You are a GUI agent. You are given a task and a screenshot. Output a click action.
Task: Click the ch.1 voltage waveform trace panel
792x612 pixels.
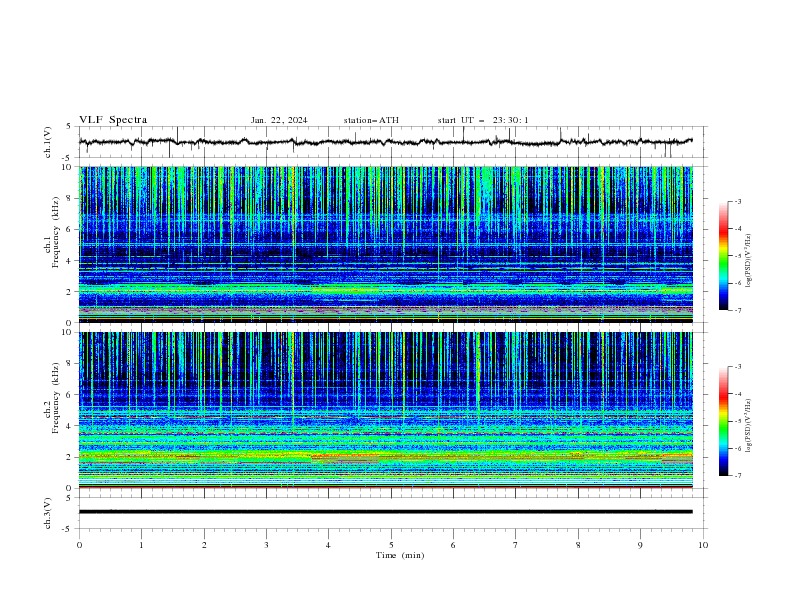pyautogui.click(x=392, y=142)
